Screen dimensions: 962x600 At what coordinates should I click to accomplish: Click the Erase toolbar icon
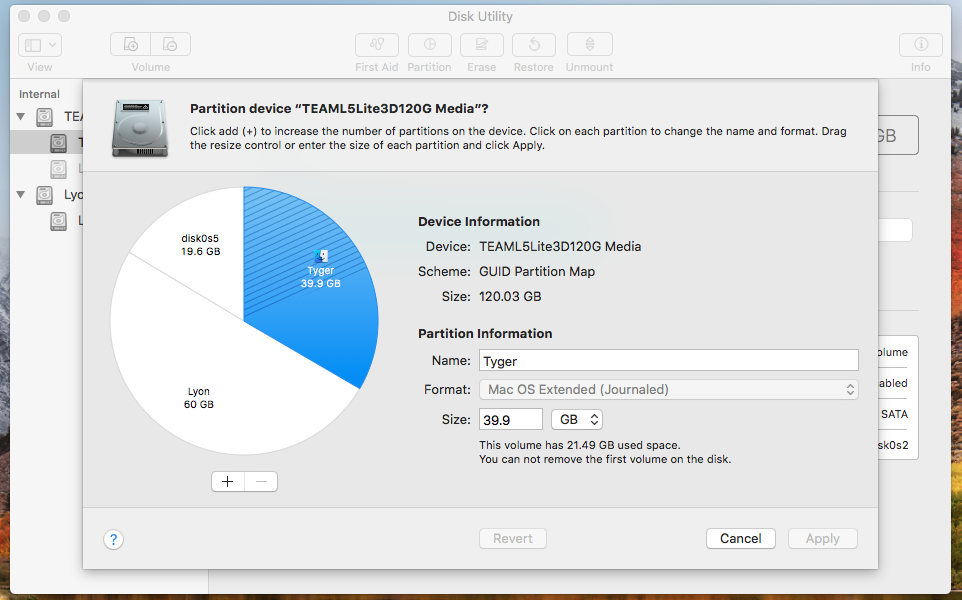(x=482, y=45)
